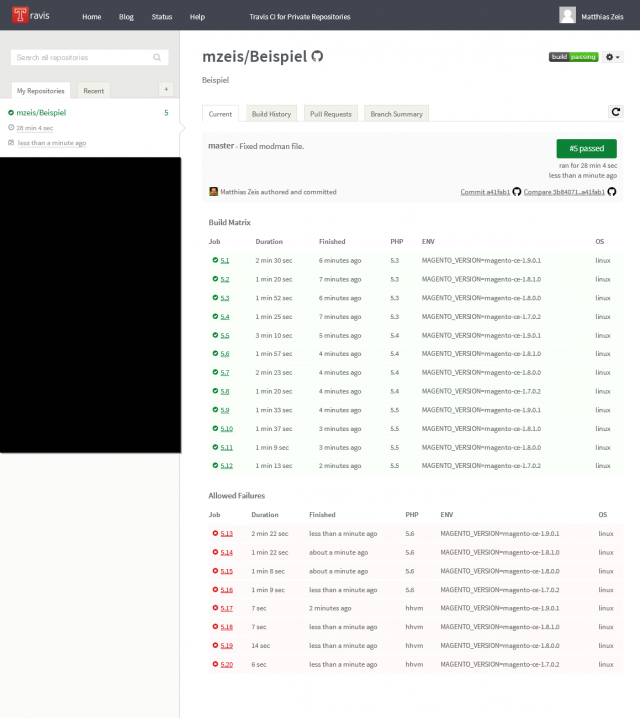Click the green status icon of job 5.7
Viewport: 640px width, 718px height.
pos(215,372)
